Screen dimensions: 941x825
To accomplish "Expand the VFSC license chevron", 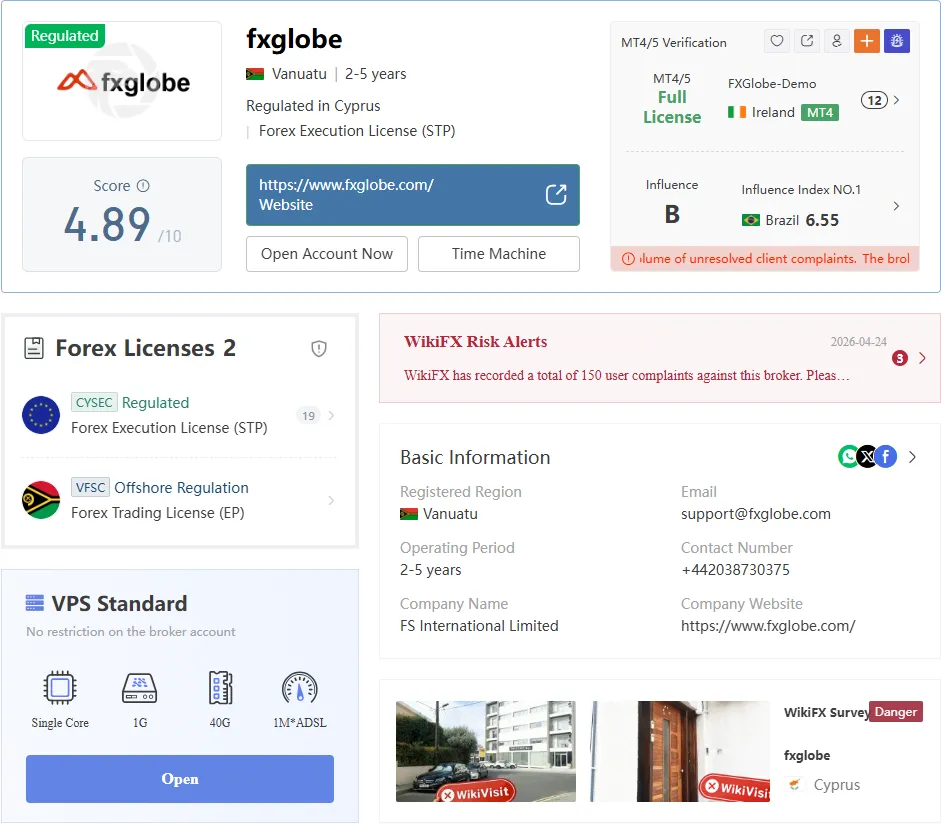I will tap(331, 500).
